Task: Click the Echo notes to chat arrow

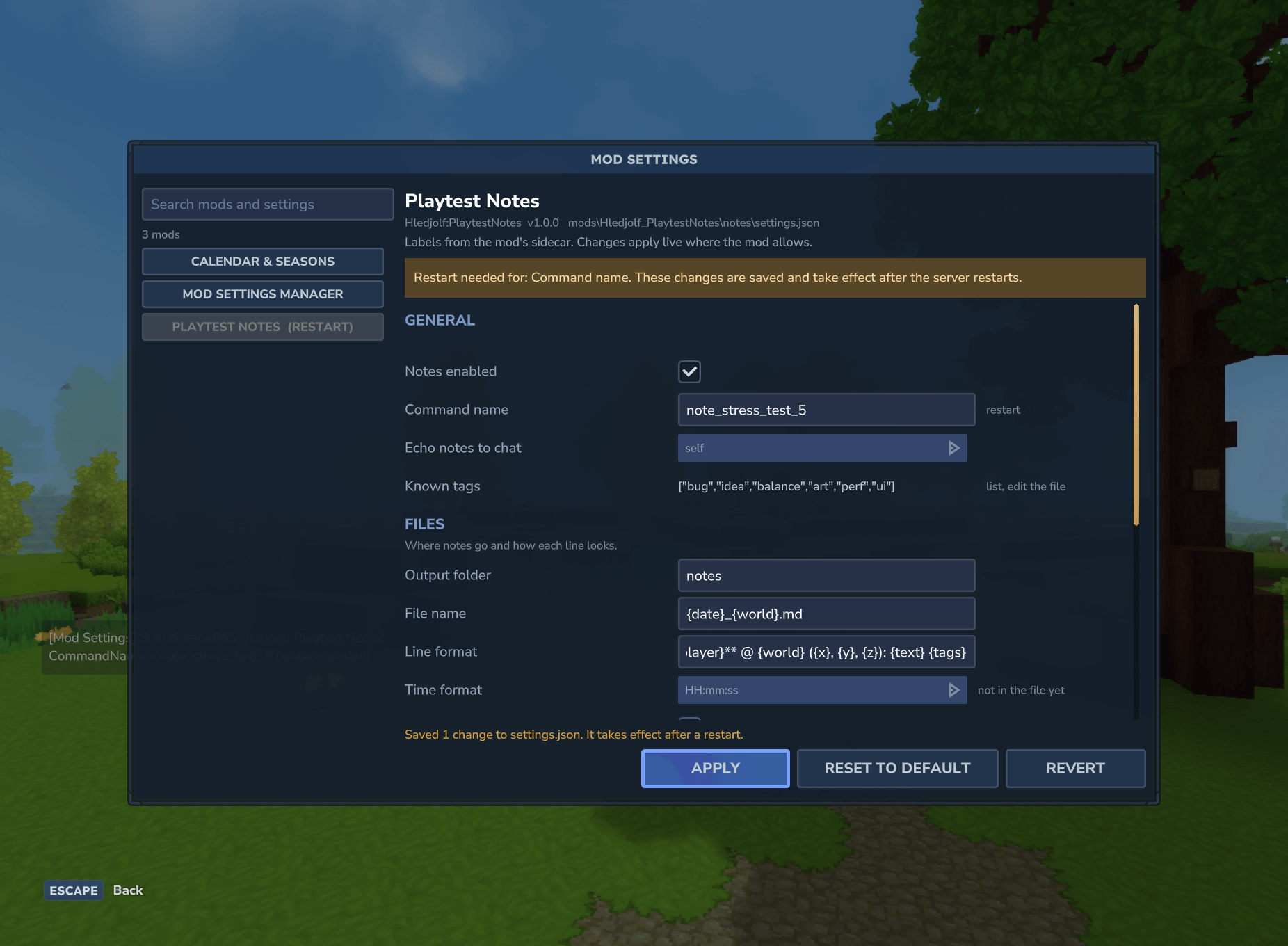Action: 954,448
